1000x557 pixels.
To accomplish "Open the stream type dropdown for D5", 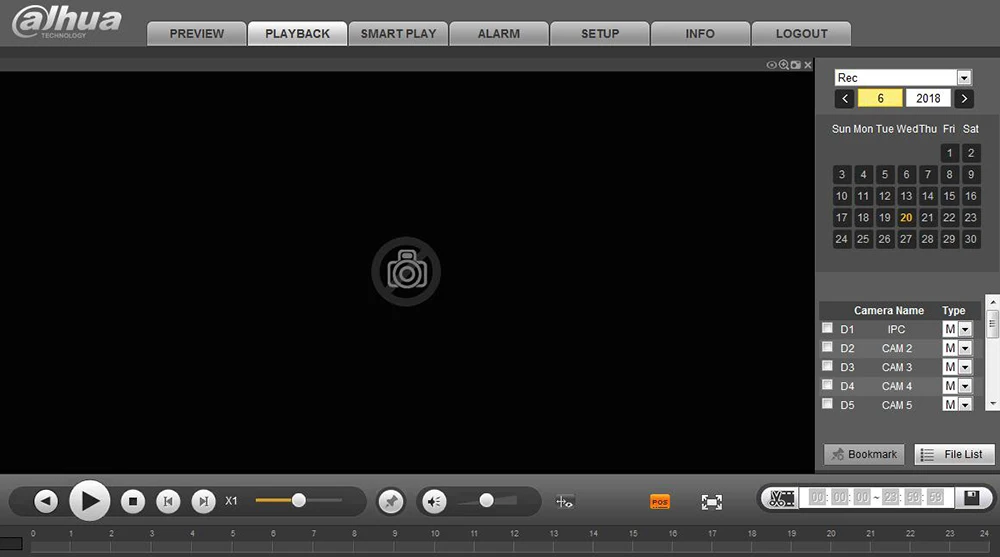I will pyautogui.click(x=965, y=405).
